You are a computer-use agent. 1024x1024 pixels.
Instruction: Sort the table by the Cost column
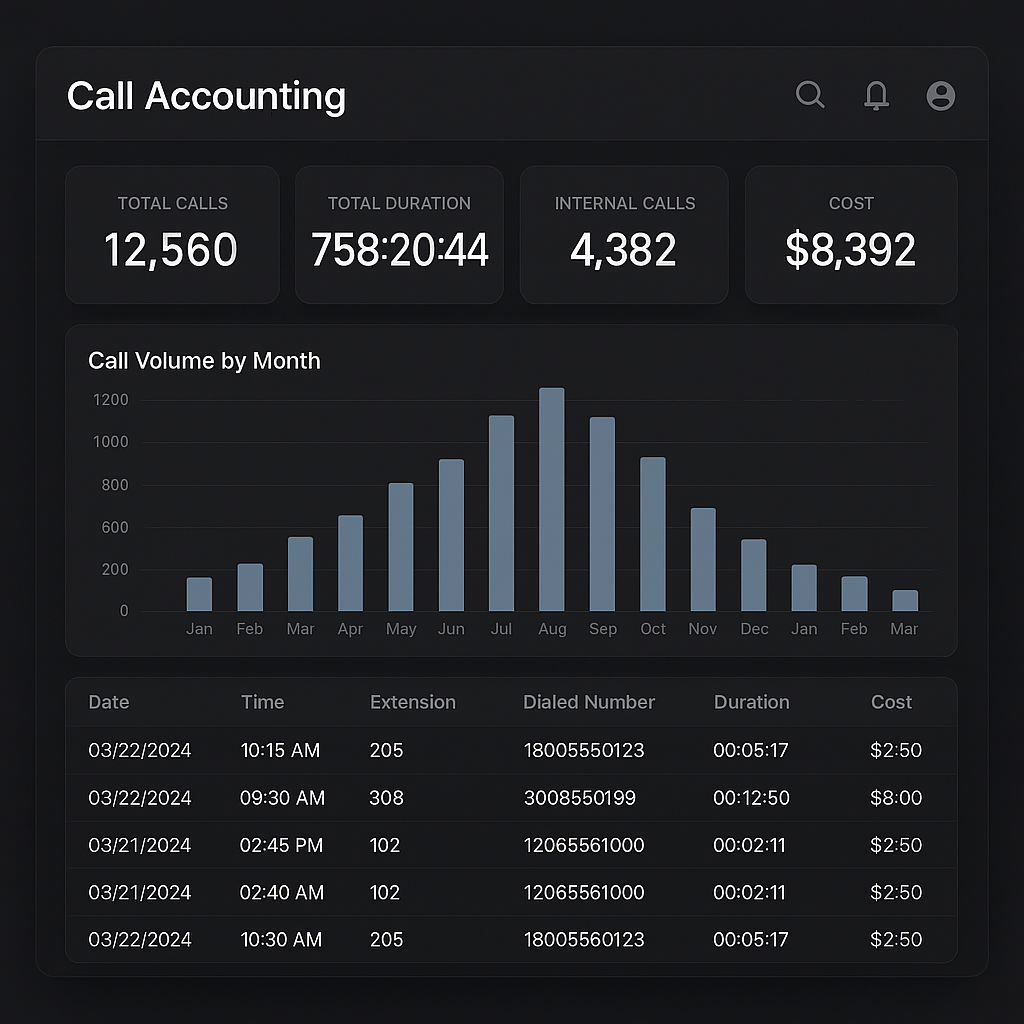(891, 702)
